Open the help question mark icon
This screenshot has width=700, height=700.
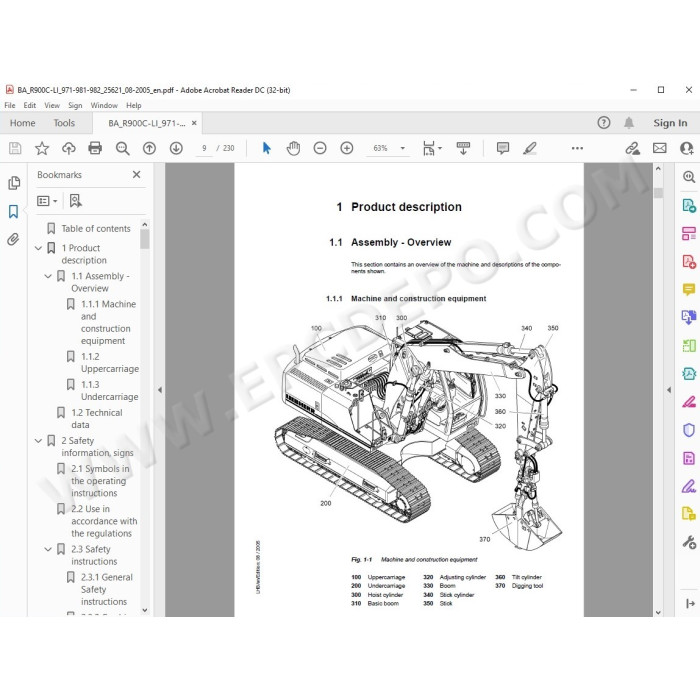click(x=604, y=123)
